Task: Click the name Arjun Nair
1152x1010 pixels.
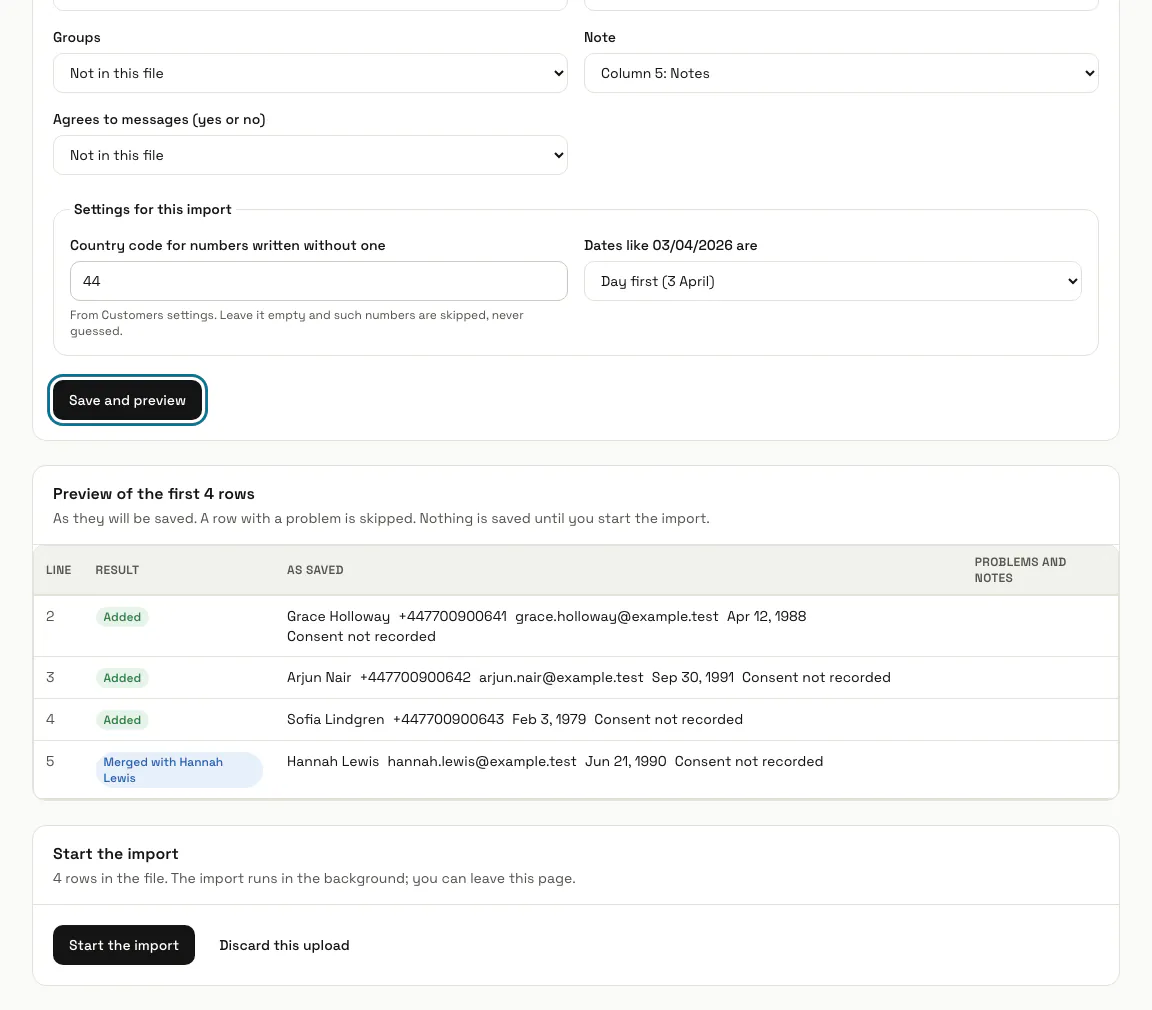Action: pos(319,677)
